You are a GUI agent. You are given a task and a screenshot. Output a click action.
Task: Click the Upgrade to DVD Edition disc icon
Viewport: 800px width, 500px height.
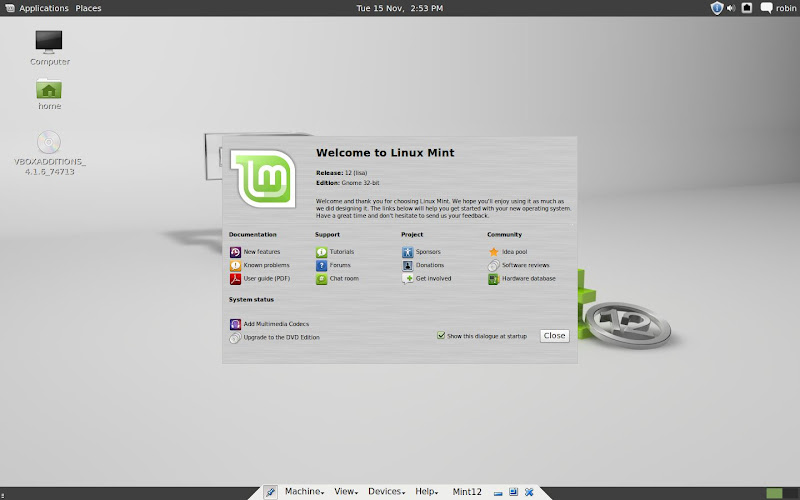click(x=235, y=337)
